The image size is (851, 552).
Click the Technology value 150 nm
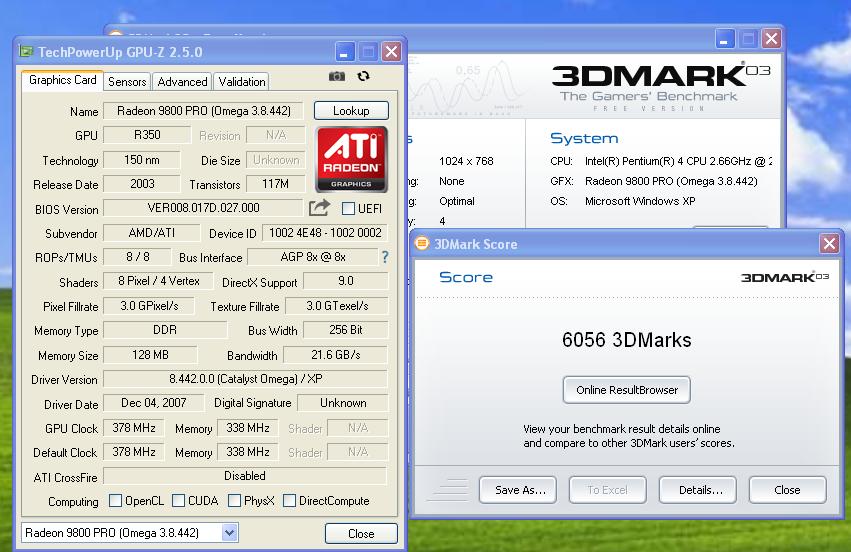(x=142, y=160)
